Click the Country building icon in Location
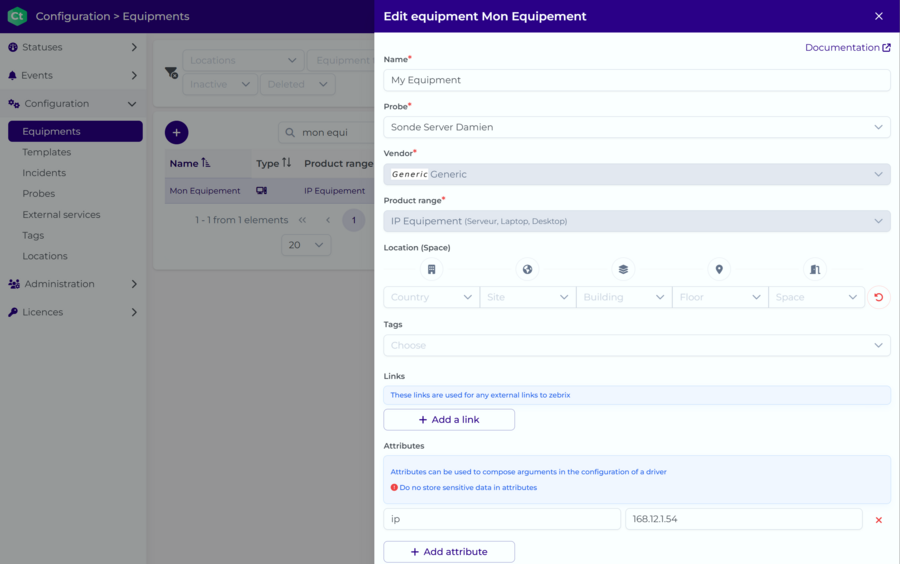 pyautogui.click(x=431, y=269)
